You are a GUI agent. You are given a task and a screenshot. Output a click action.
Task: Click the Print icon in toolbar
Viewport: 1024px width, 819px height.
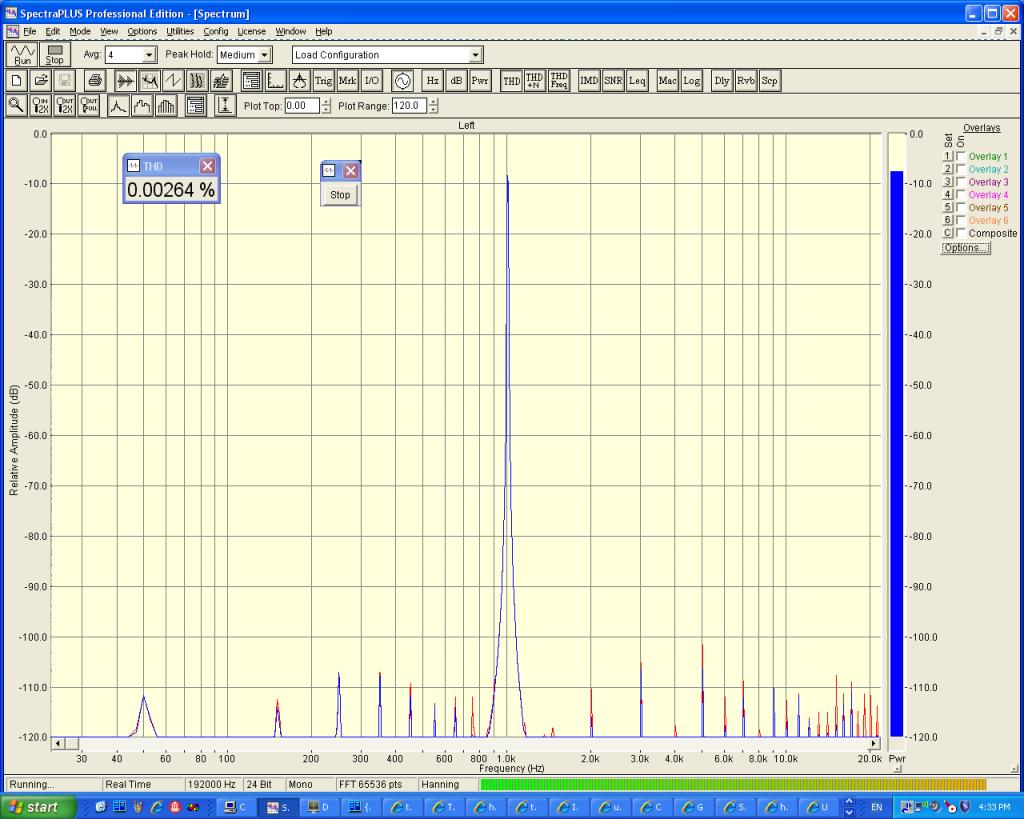pos(94,81)
